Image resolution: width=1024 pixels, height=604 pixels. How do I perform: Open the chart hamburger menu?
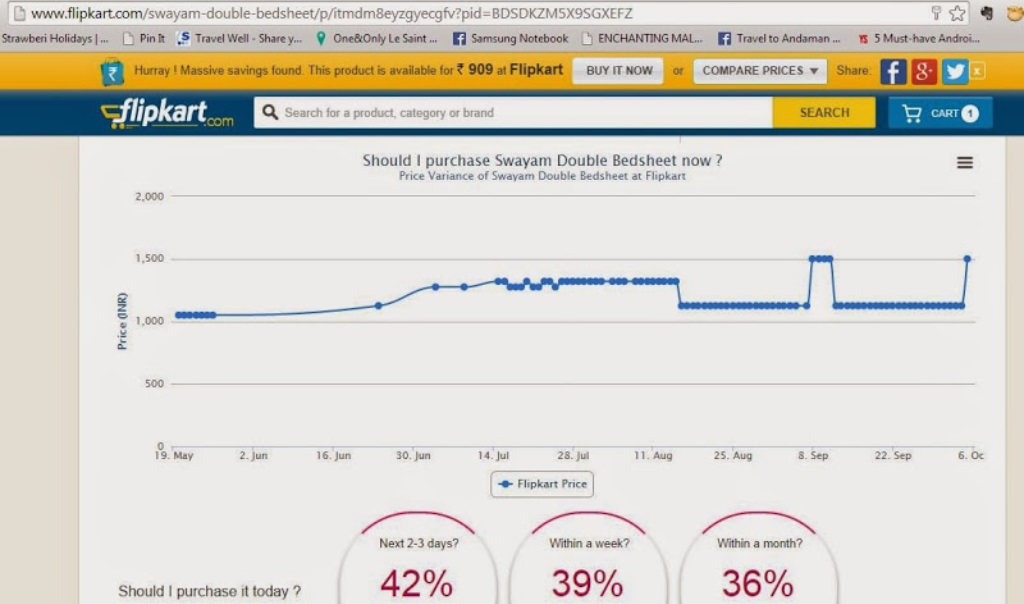click(x=965, y=163)
